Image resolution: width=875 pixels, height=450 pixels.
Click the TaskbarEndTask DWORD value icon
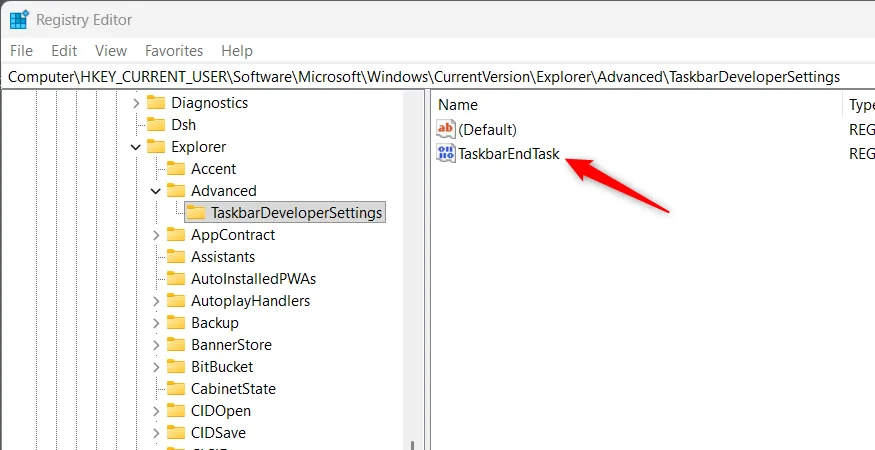[x=446, y=153]
